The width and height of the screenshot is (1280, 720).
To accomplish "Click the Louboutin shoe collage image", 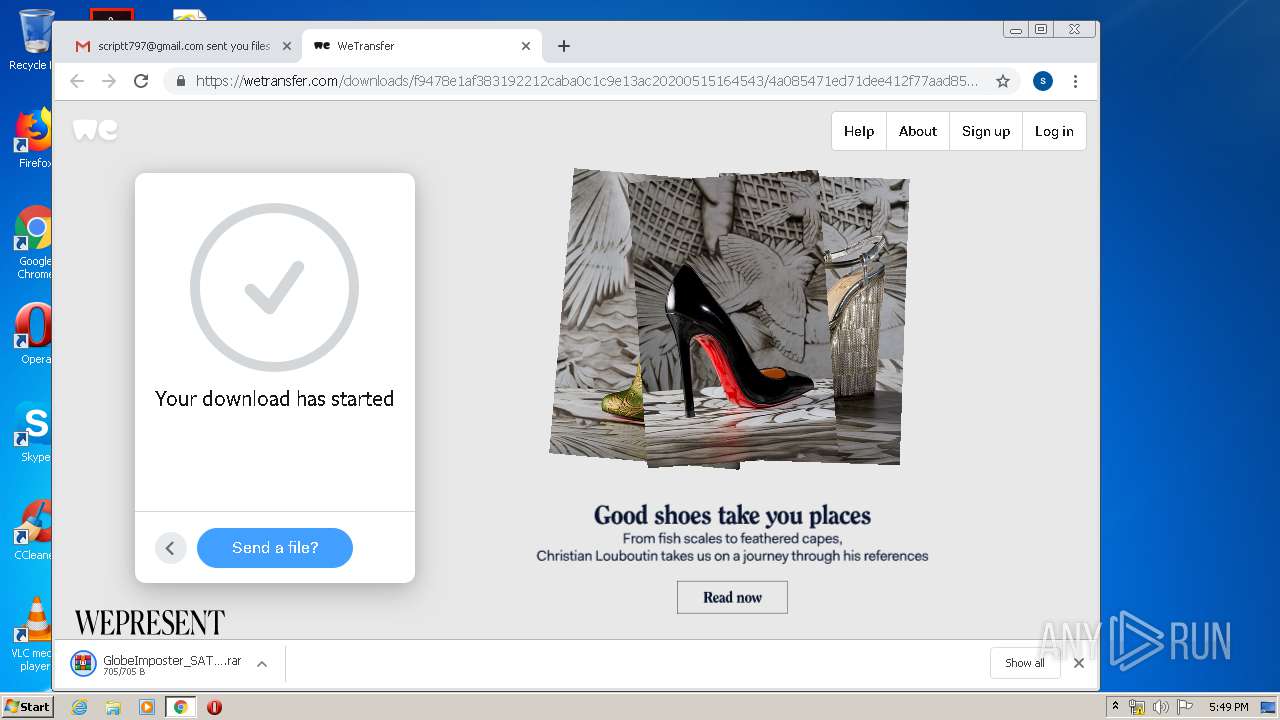I will 730,318.
